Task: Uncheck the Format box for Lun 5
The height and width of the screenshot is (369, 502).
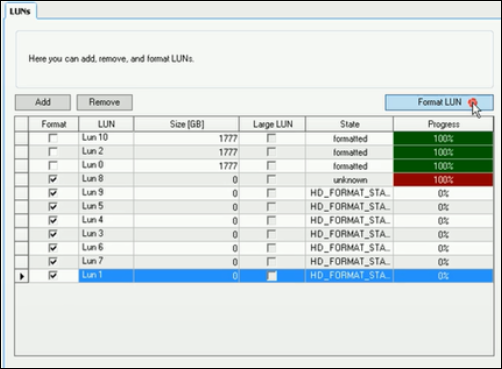Action: [53, 207]
